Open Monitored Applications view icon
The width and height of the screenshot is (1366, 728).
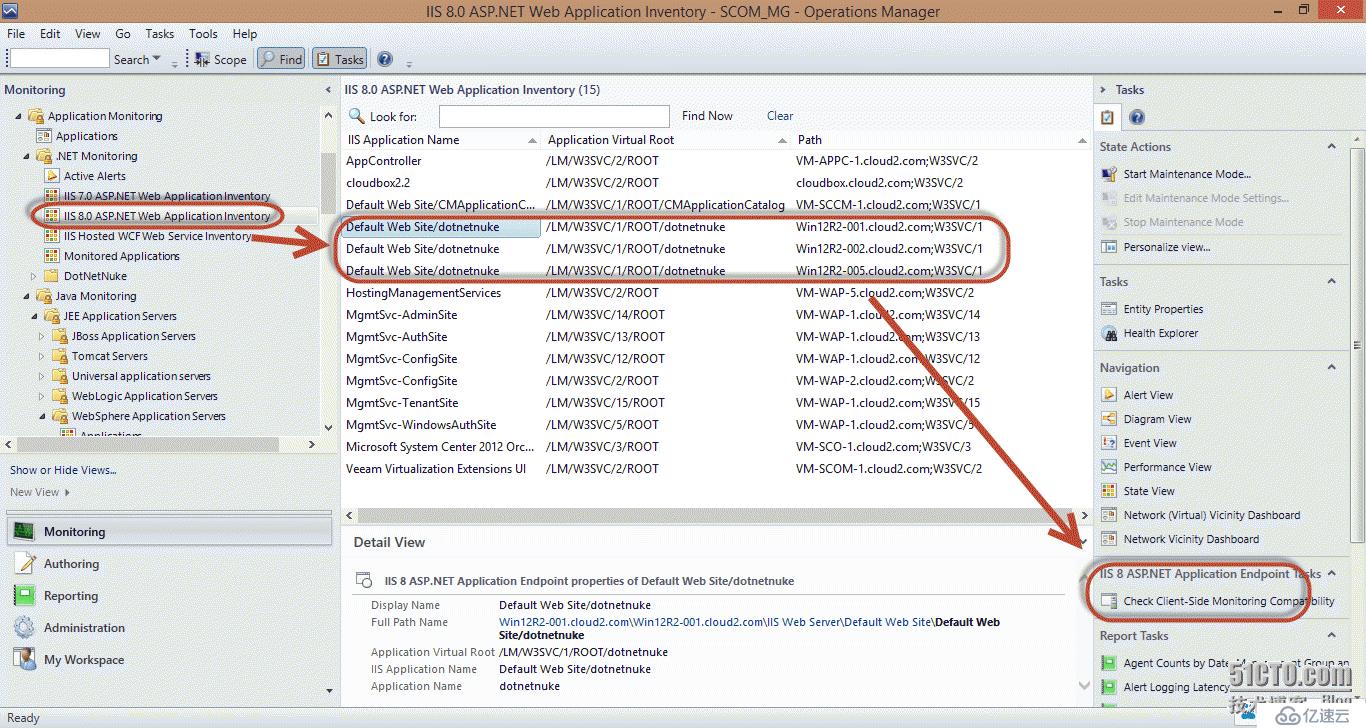[x=54, y=256]
